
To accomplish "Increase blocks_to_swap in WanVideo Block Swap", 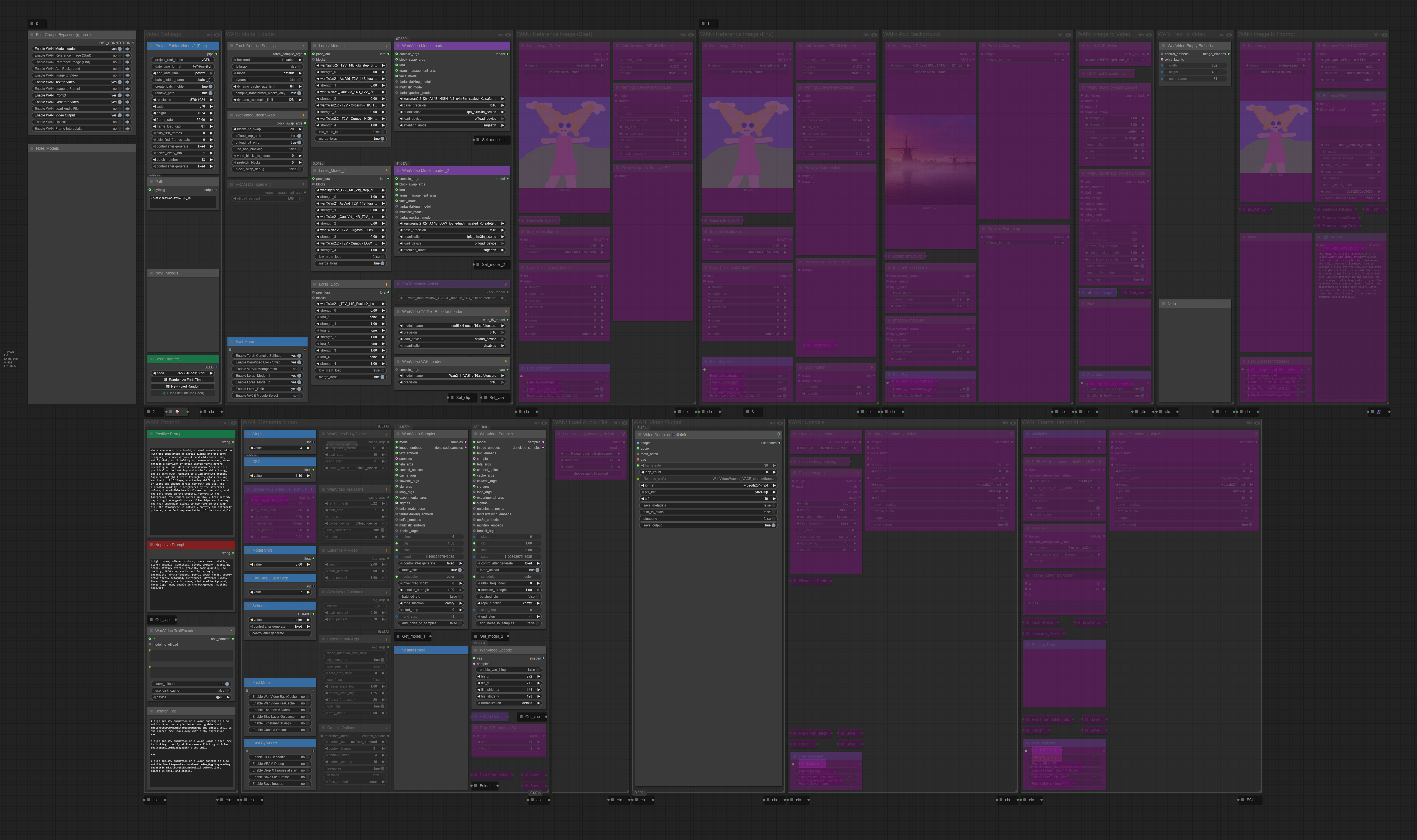I will (300, 129).
